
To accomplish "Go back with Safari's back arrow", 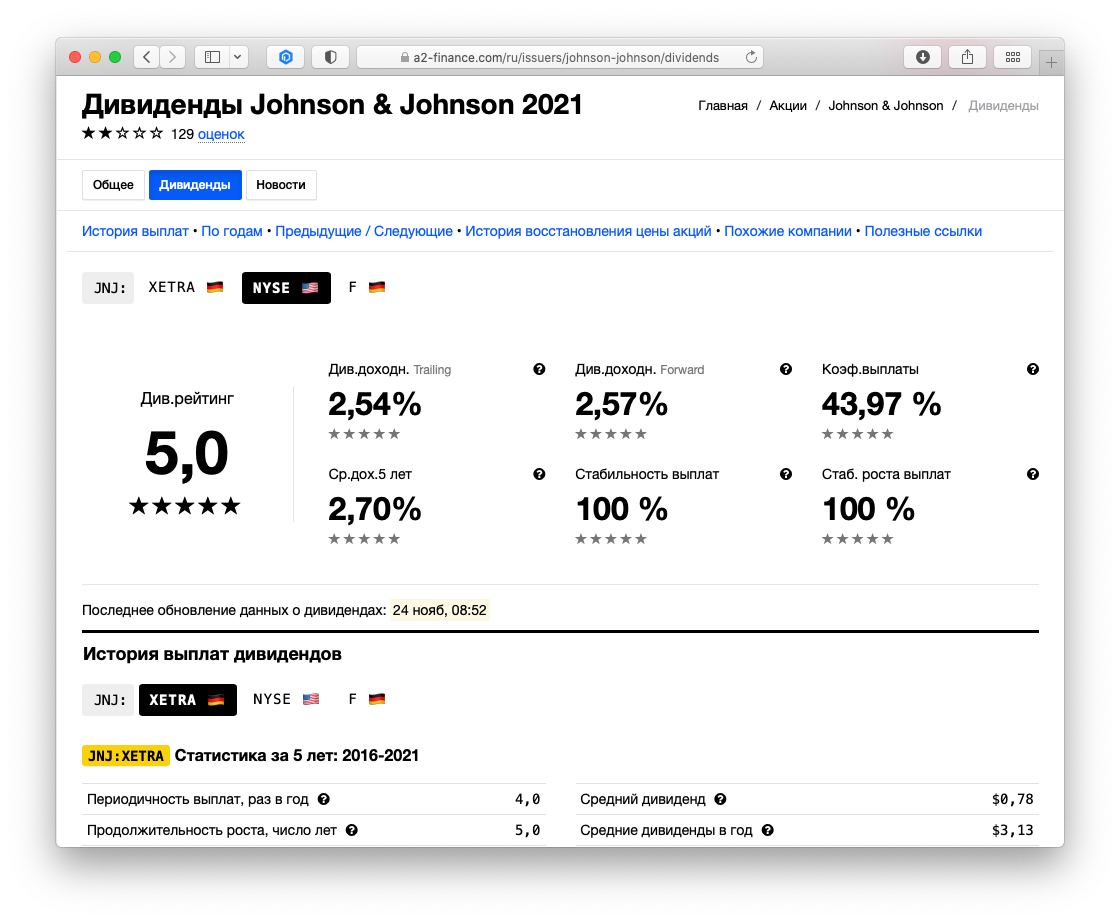I will point(146,57).
